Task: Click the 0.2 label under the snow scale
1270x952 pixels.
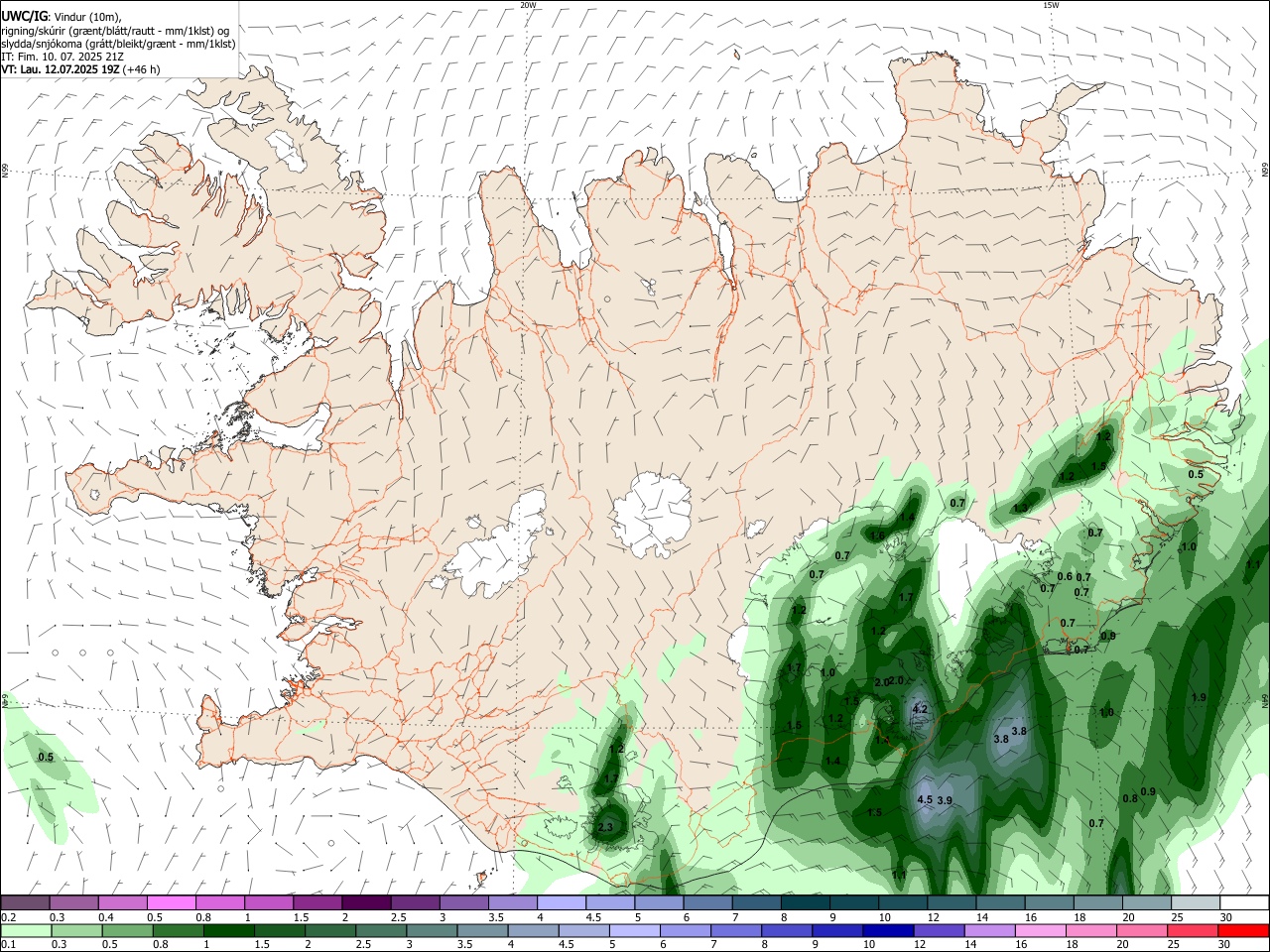Action: tap(8, 916)
